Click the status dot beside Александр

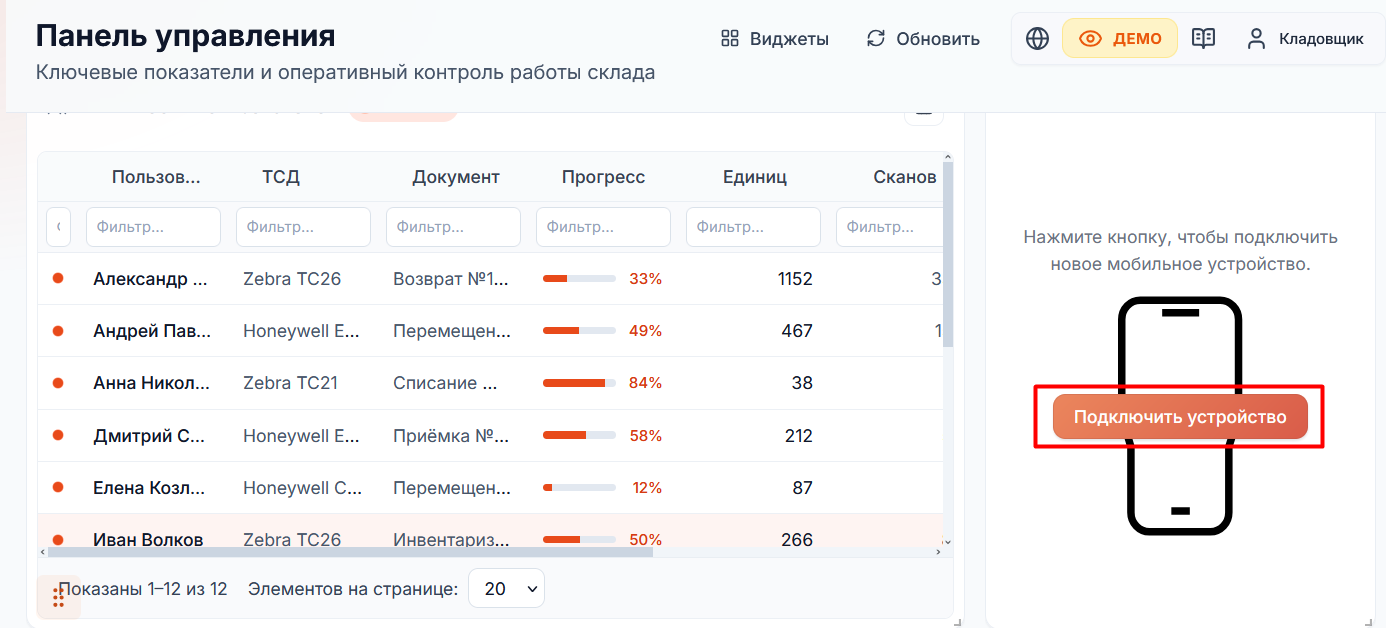[x=58, y=278]
